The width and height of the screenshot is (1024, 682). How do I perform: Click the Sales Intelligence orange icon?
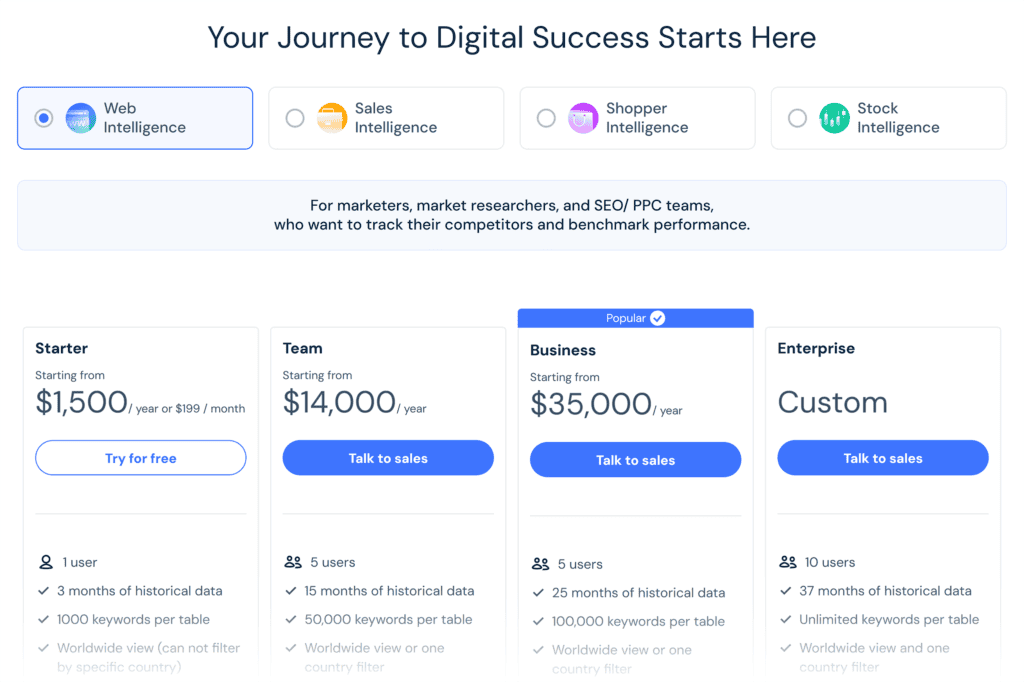[332, 118]
